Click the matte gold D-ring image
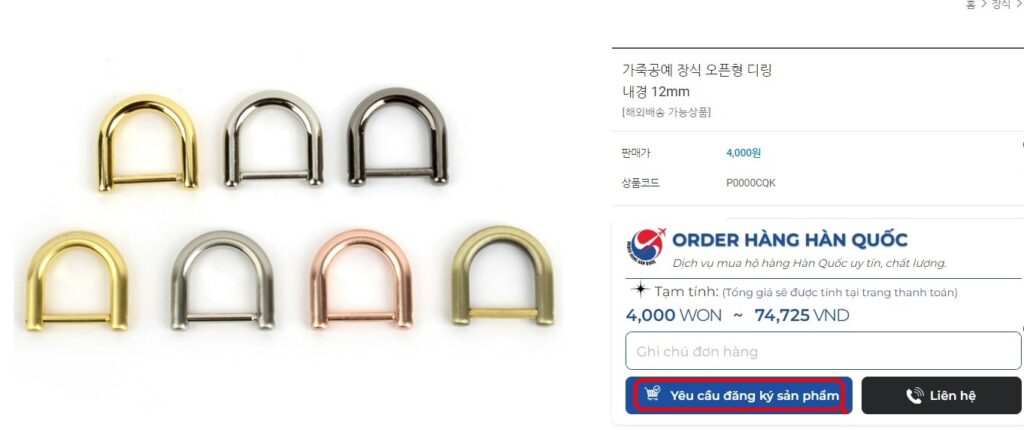Screen dimensions: 1024x430 (x=77, y=281)
